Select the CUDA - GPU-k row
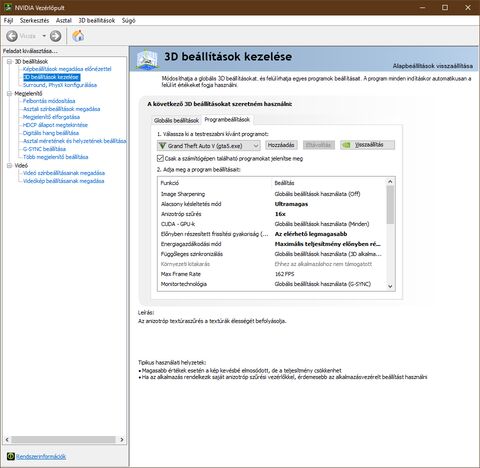The width and height of the screenshot is (480, 468). [272, 224]
